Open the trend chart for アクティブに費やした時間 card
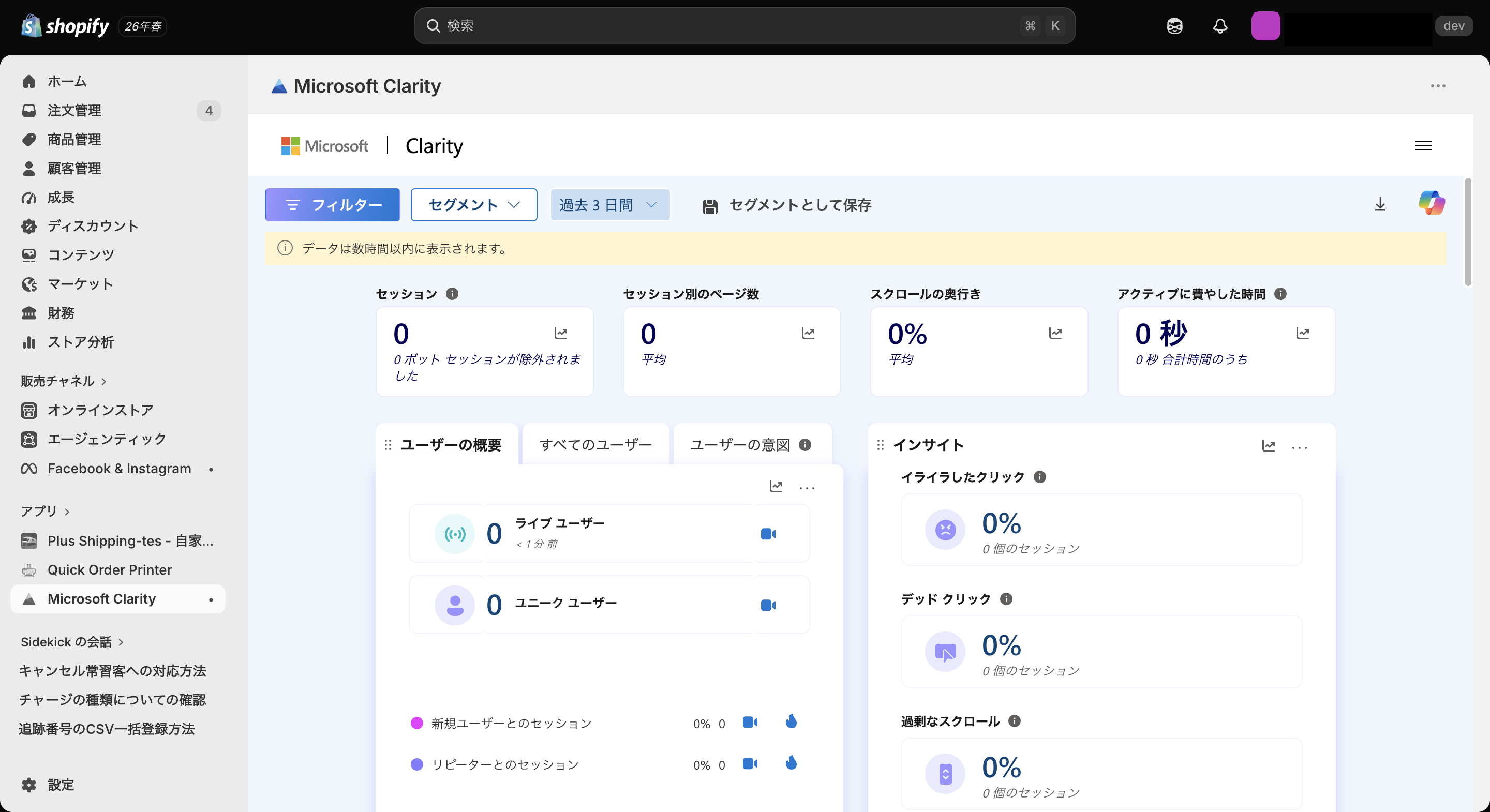 click(1303, 333)
